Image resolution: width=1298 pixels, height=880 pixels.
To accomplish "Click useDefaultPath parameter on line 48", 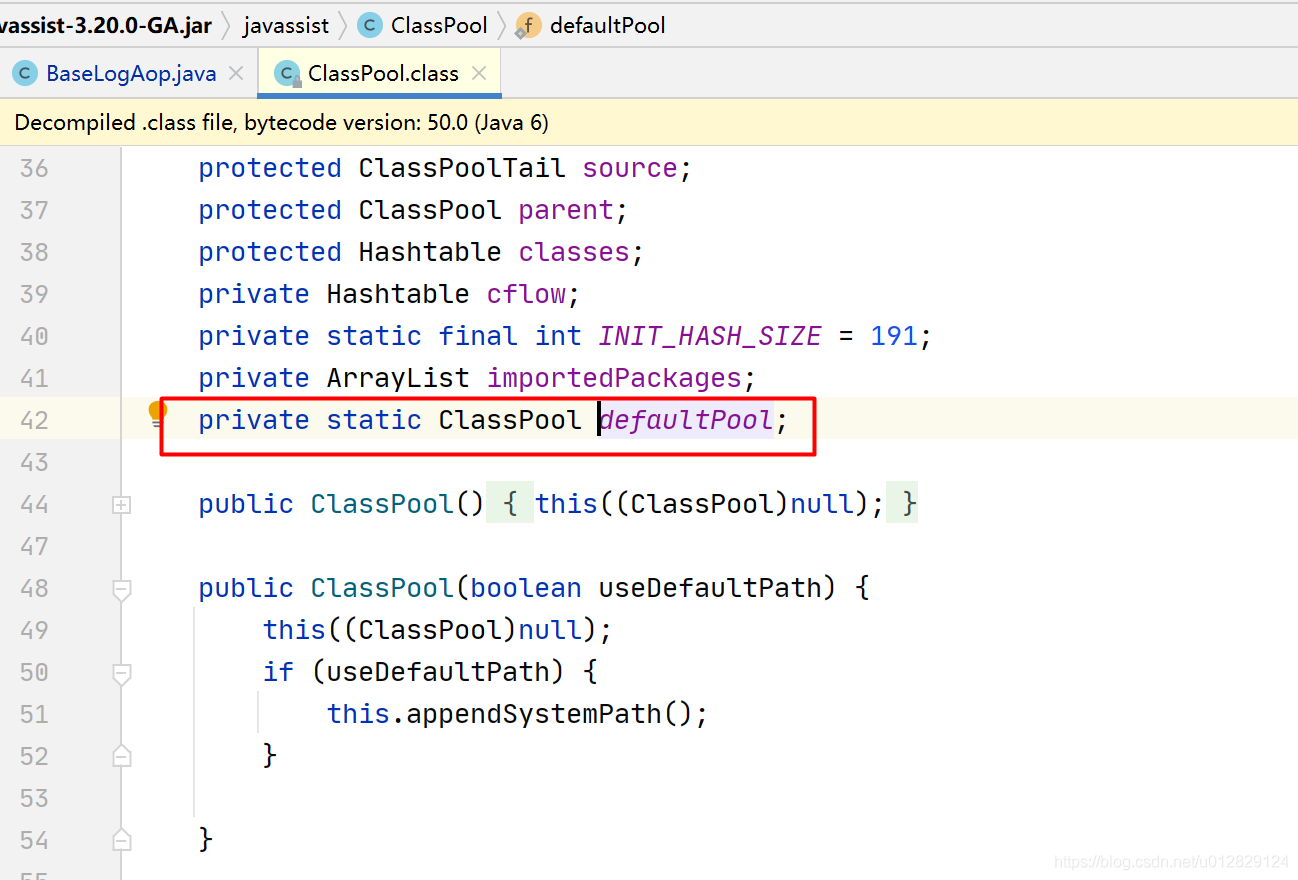I will (710, 588).
